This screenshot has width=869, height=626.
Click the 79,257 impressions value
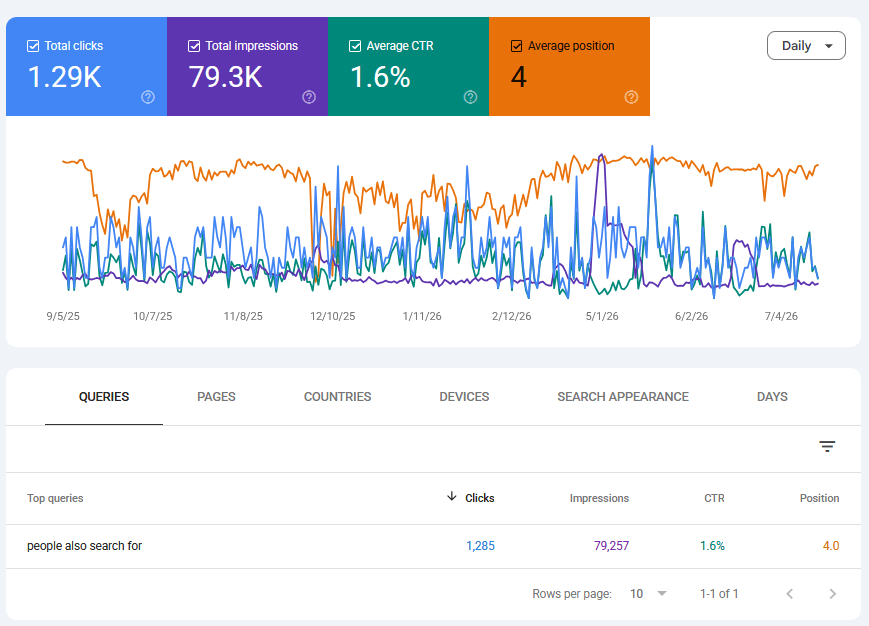(x=611, y=546)
